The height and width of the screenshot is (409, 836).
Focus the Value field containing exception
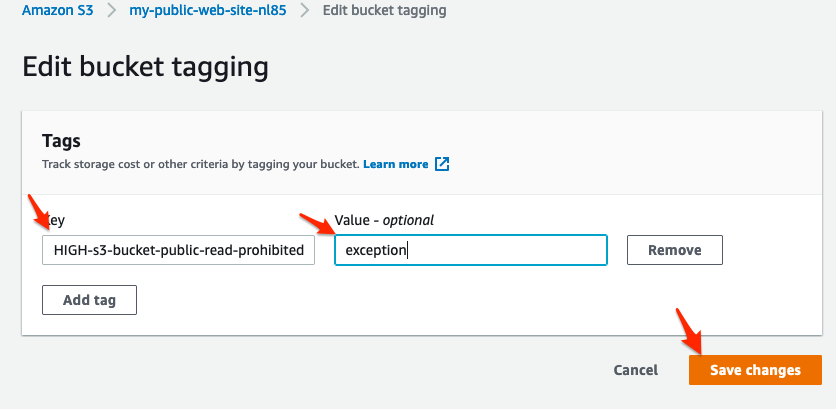point(471,250)
